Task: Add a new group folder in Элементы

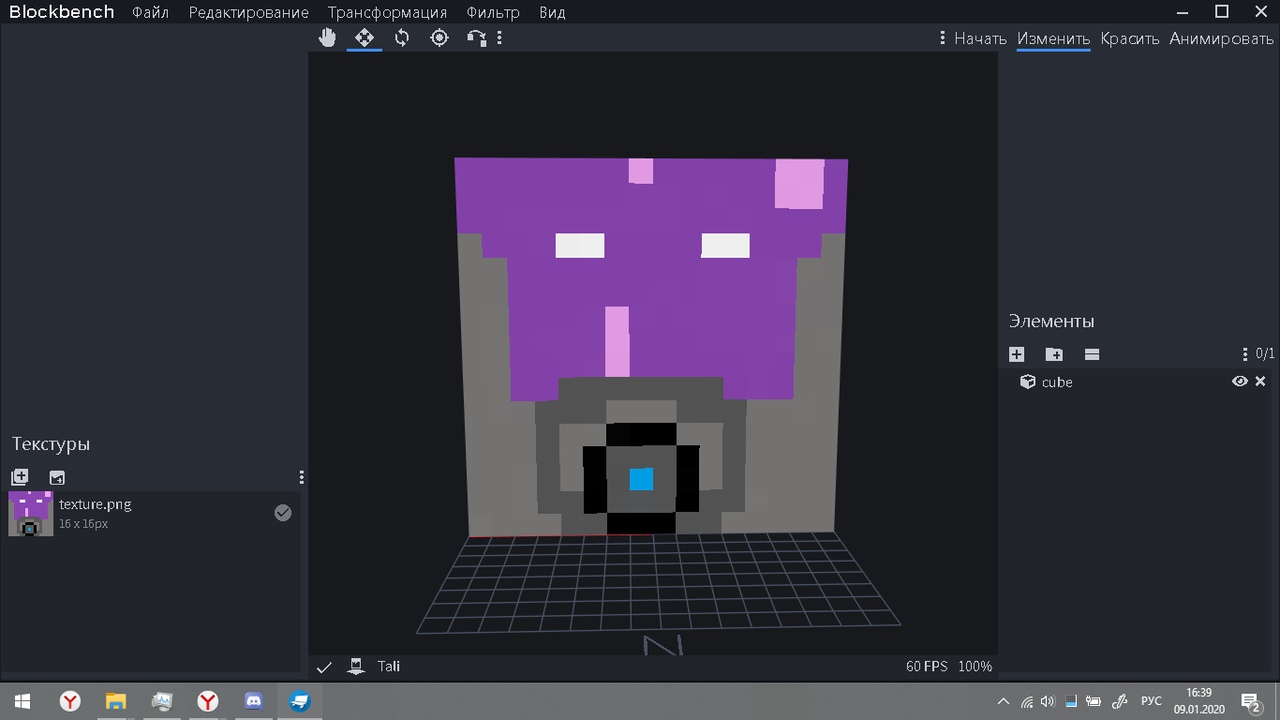Action: (1054, 354)
